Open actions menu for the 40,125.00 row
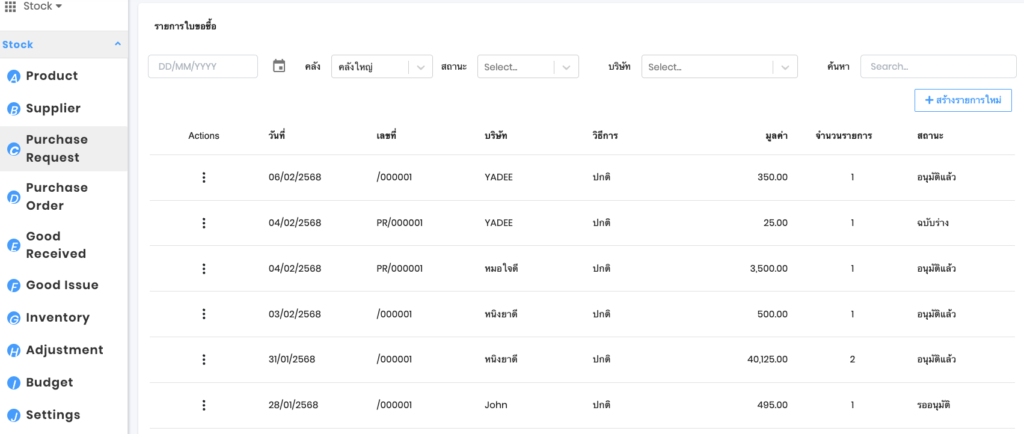This screenshot has width=1024, height=434. 204,359
